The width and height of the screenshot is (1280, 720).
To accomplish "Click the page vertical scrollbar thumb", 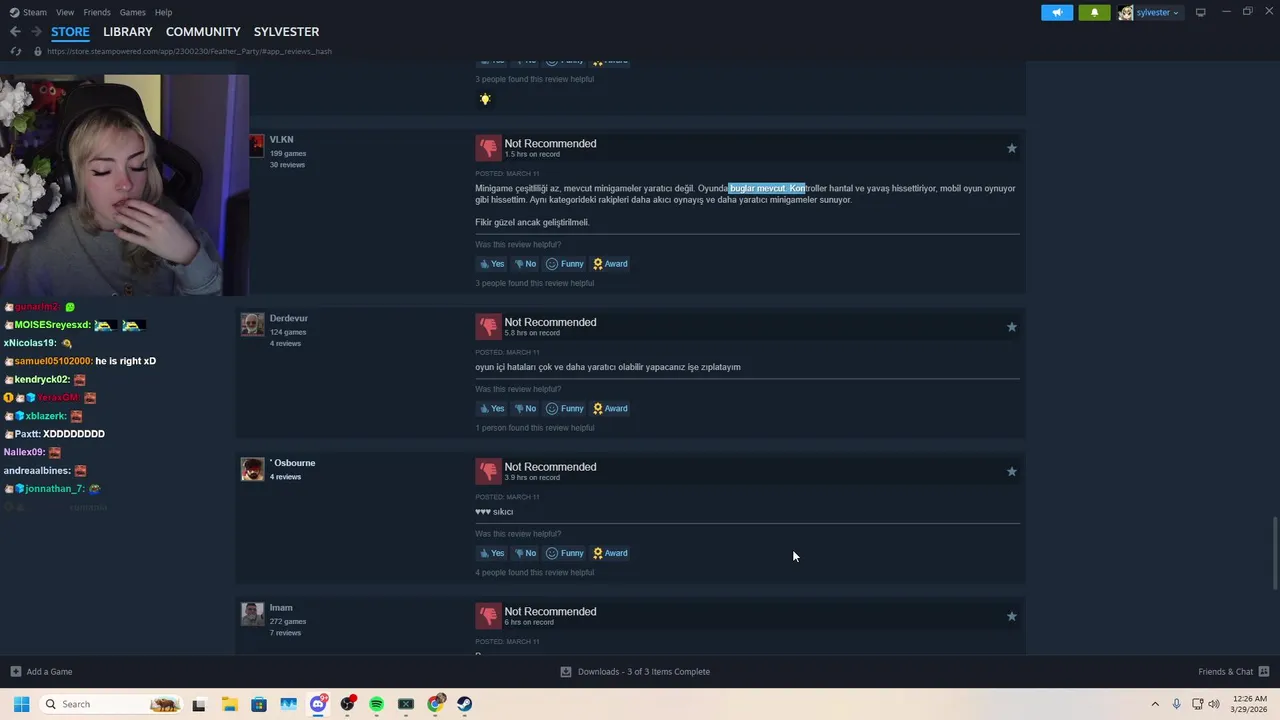I will 1274,554.
